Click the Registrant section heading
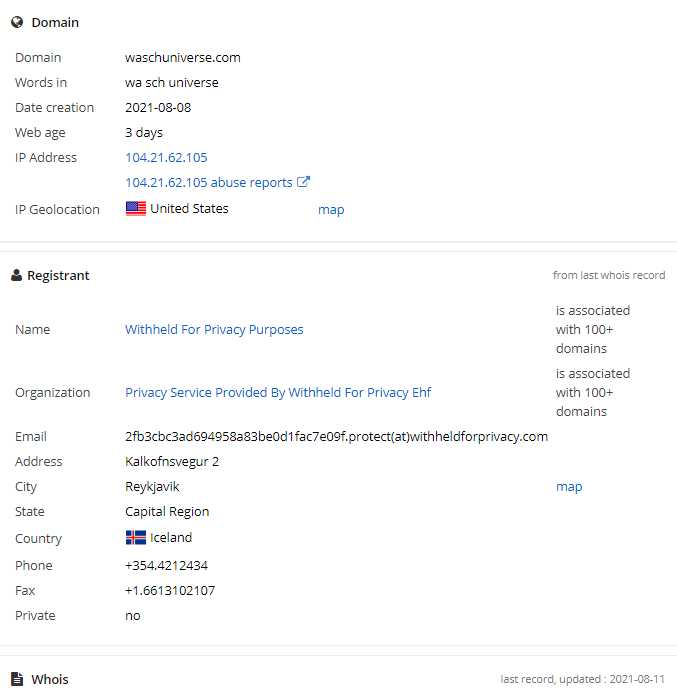Screen dimensions: 677x694 58,276
